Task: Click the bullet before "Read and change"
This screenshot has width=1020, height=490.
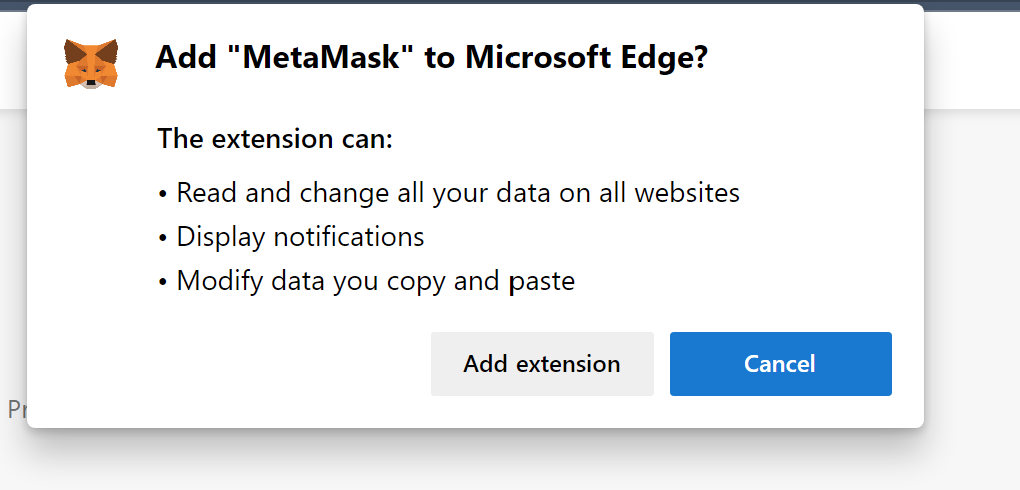Action: [163, 194]
